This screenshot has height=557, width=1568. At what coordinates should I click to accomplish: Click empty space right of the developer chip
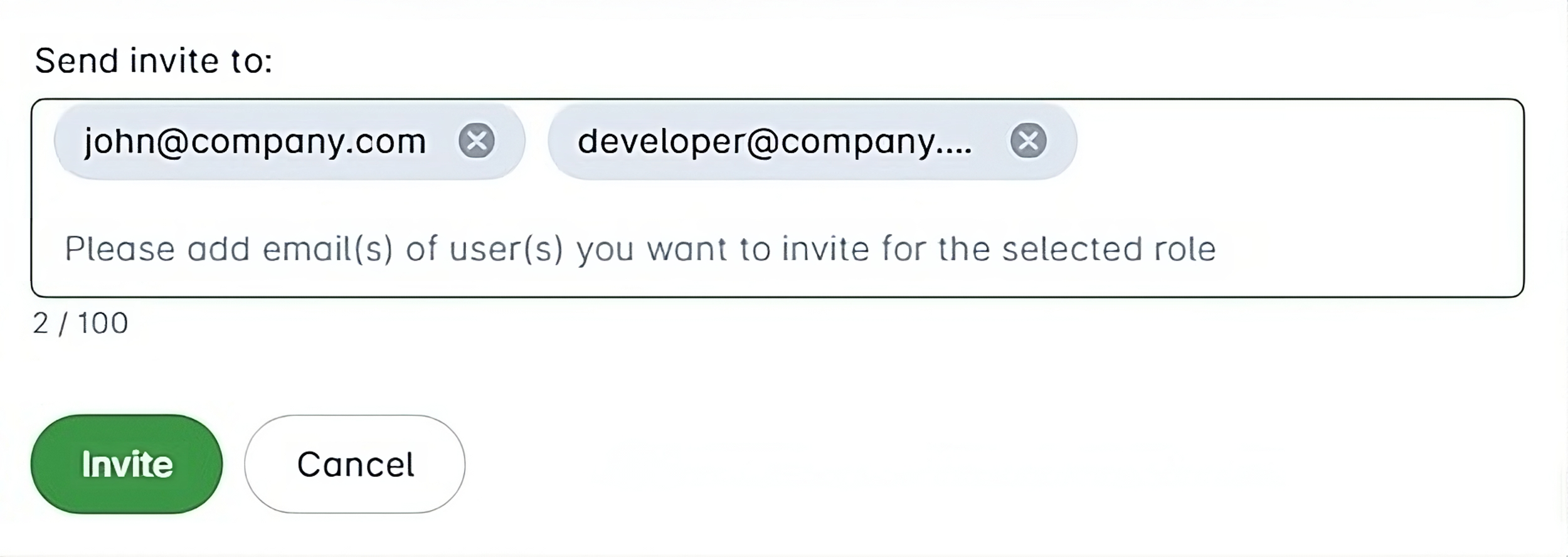[1298, 141]
